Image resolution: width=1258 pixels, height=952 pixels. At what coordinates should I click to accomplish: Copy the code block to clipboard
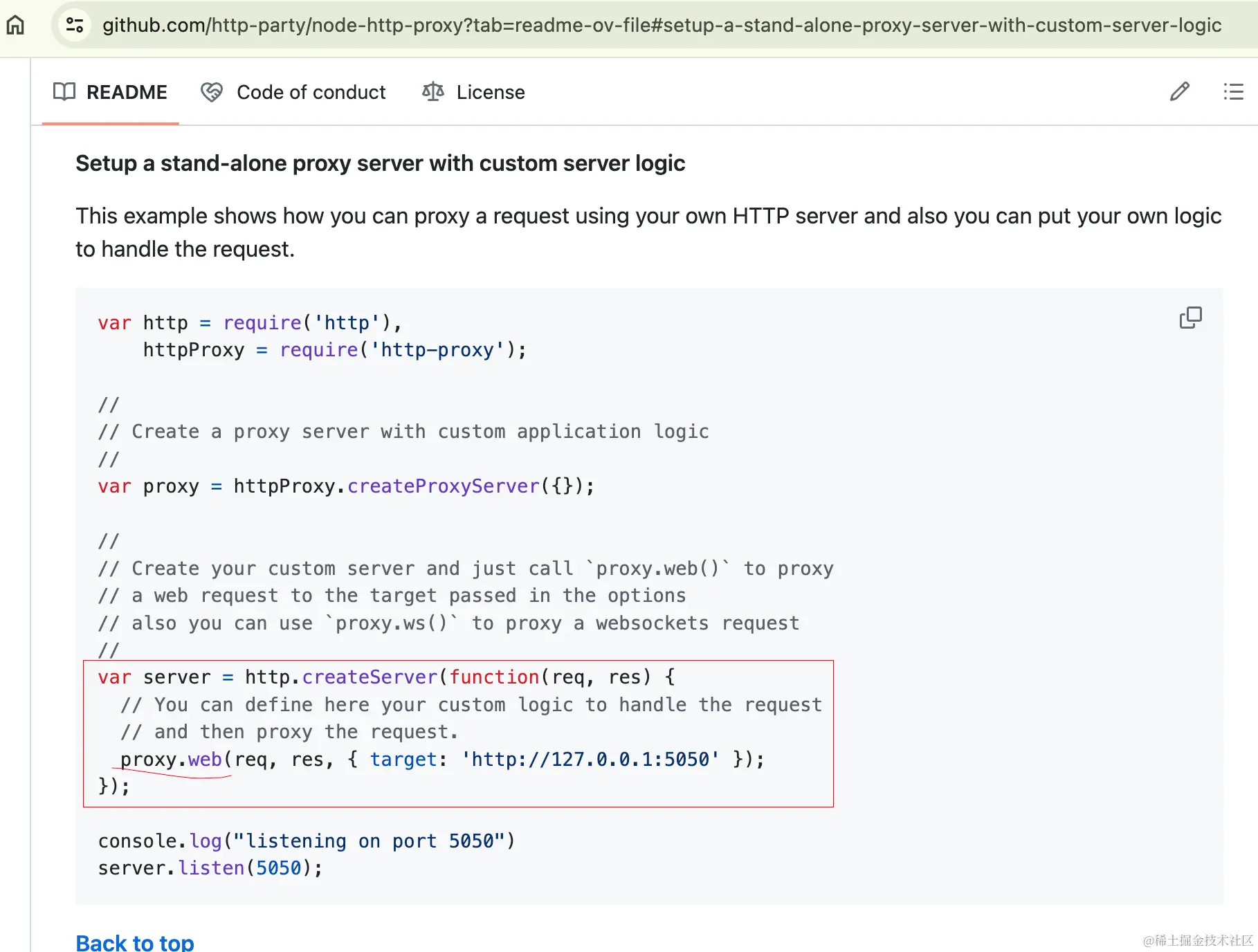1190,318
